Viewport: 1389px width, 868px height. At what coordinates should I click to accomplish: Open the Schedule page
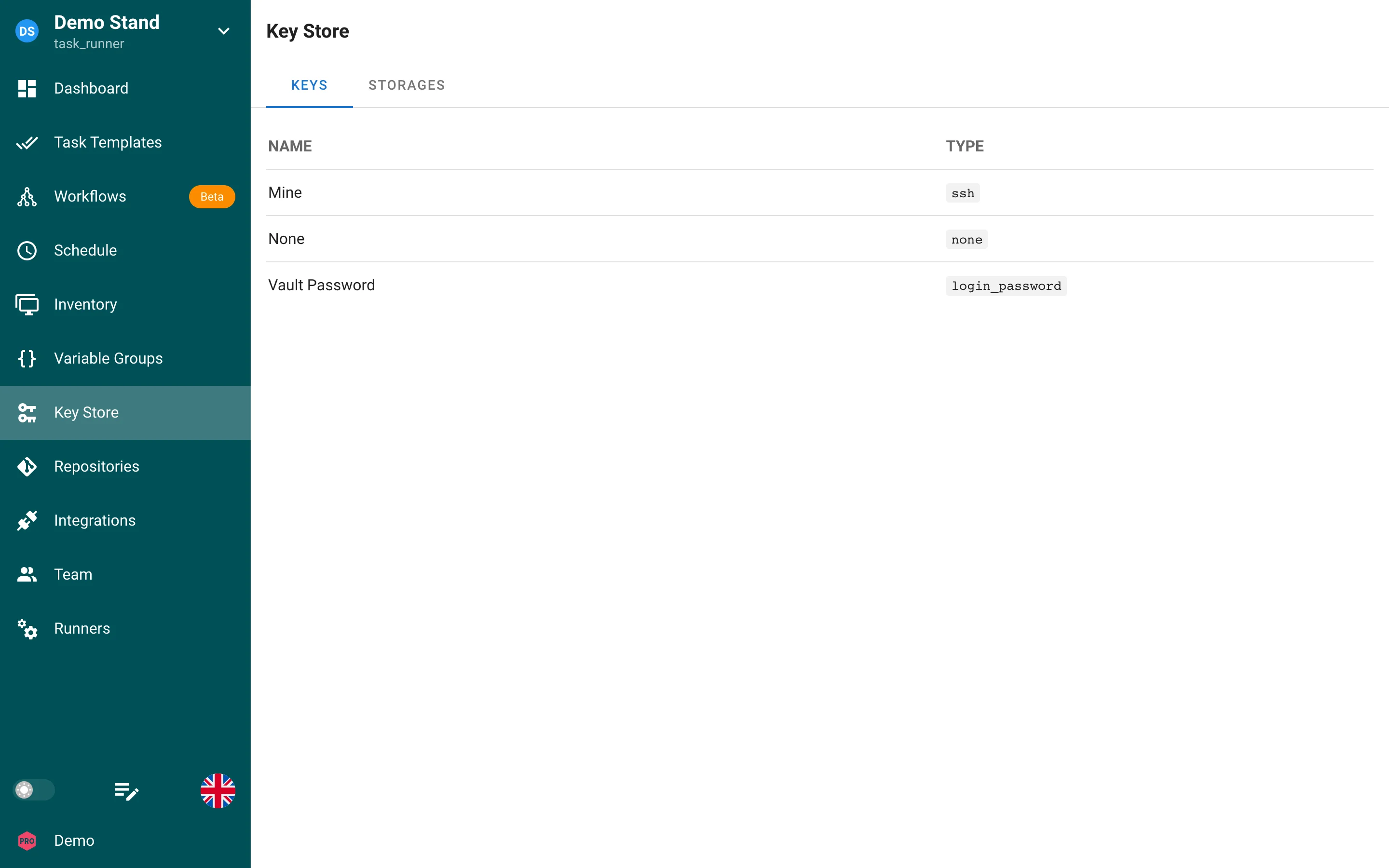[125, 250]
